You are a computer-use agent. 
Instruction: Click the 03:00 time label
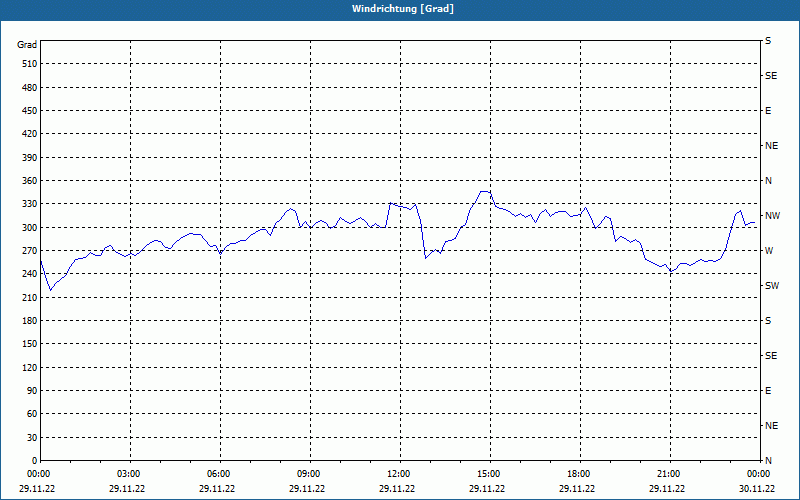point(128,474)
